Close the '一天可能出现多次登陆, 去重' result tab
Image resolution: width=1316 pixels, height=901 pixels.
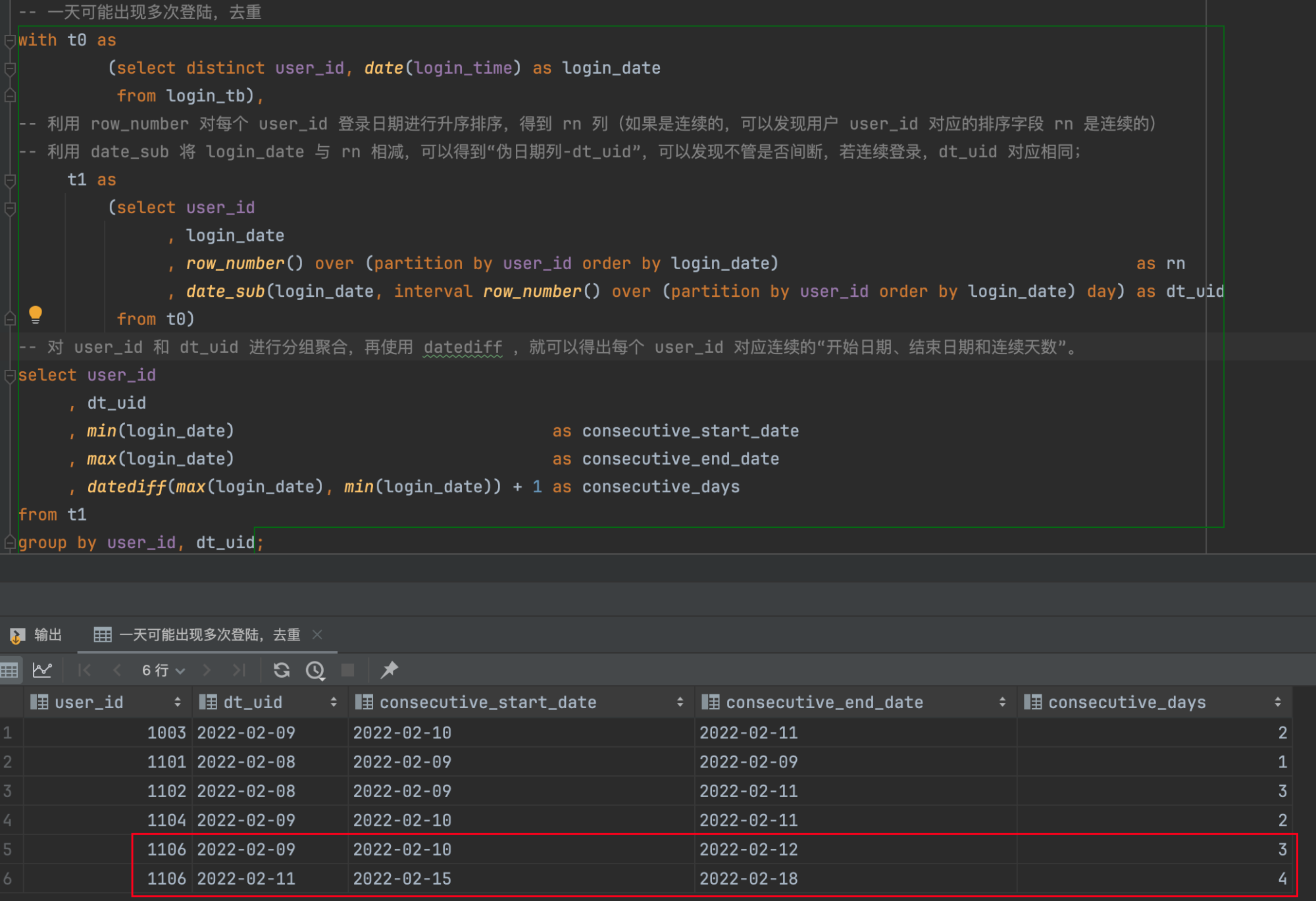(x=317, y=634)
